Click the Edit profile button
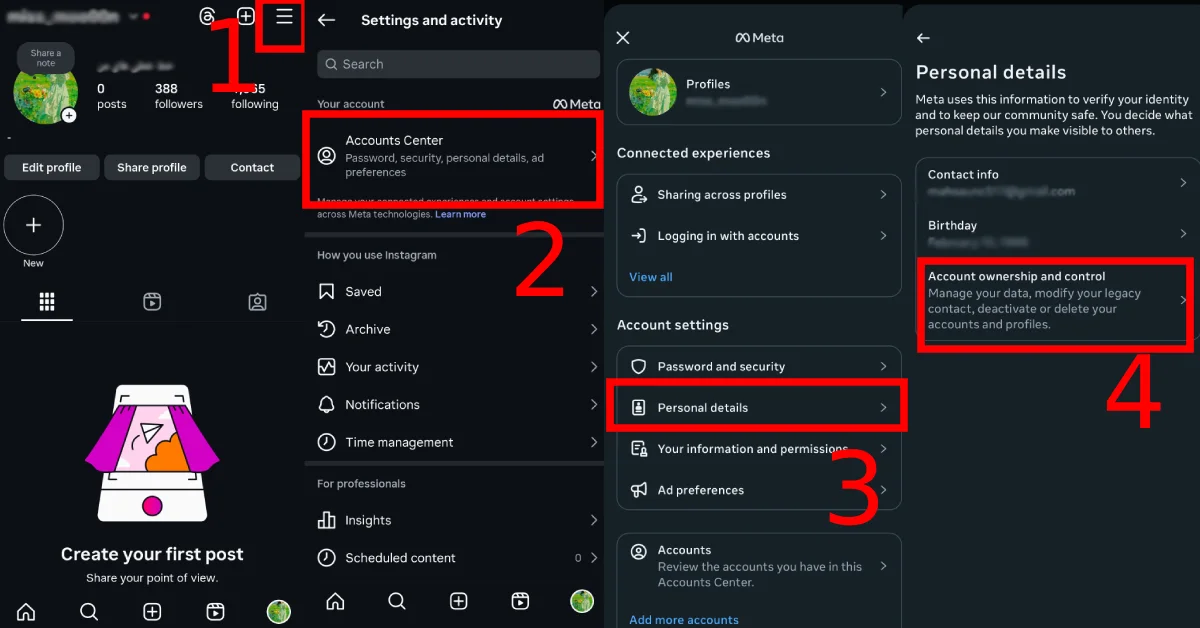This screenshot has height=628, width=1200. pos(51,167)
